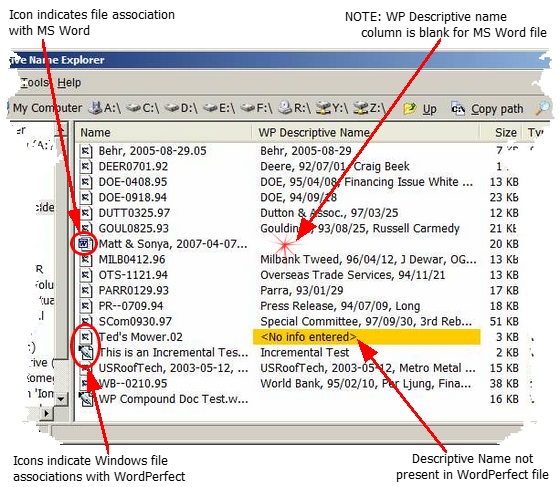Click WordPerfect icon of MILB0412.96
The height and width of the screenshot is (487, 560).
tap(86, 260)
